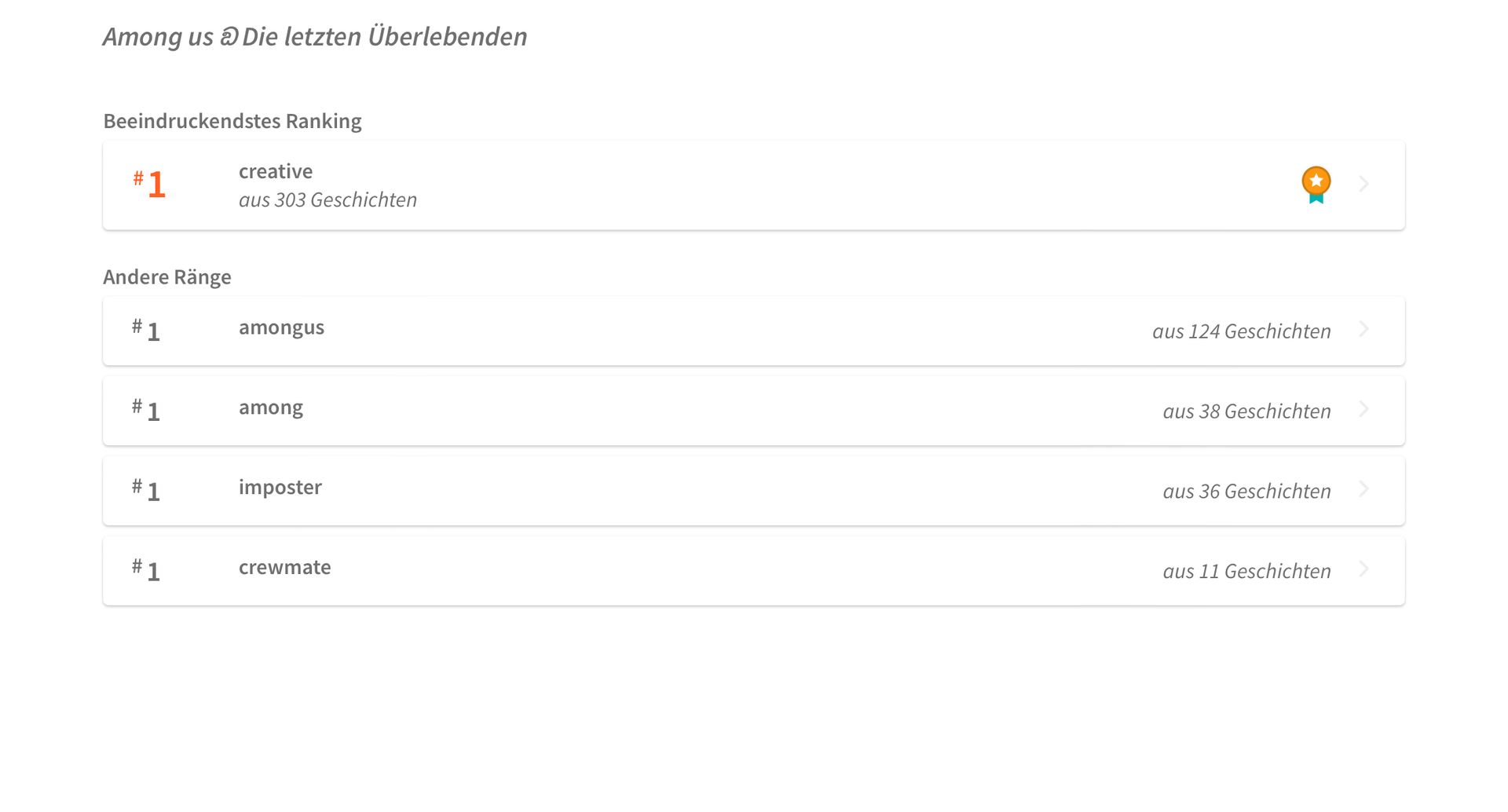The height and width of the screenshot is (812, 1508).
Task: Click the chevron beside 124 Geschichten
Action: [1364, 329]
